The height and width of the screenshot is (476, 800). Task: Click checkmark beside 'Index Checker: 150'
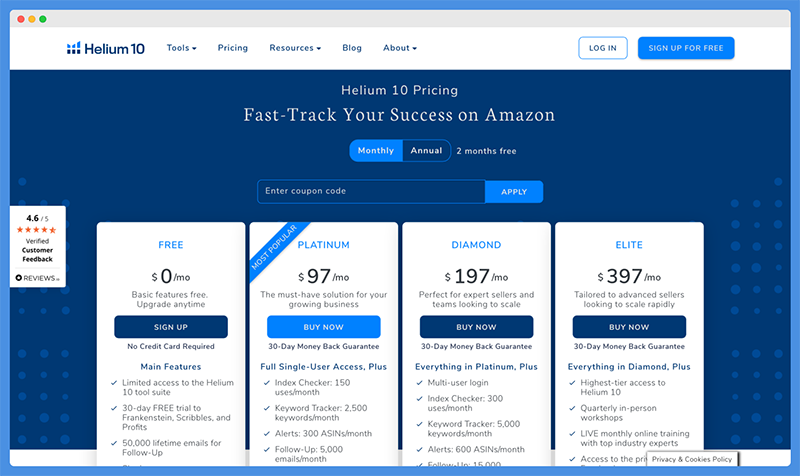pos(266,383)
